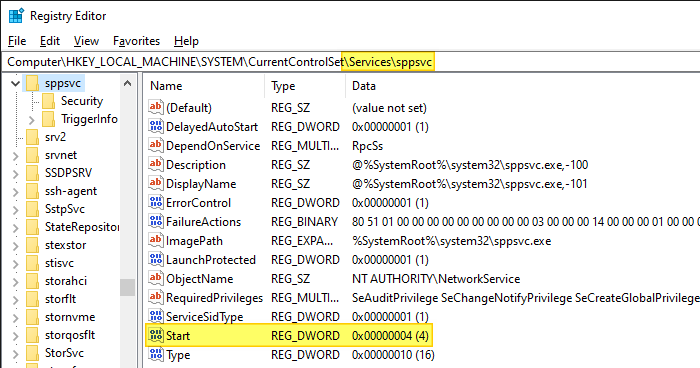Click the SSDPSRV folder icon
Image resolution: width=700 pixels, height=368 pixels.
coord(33,173)
